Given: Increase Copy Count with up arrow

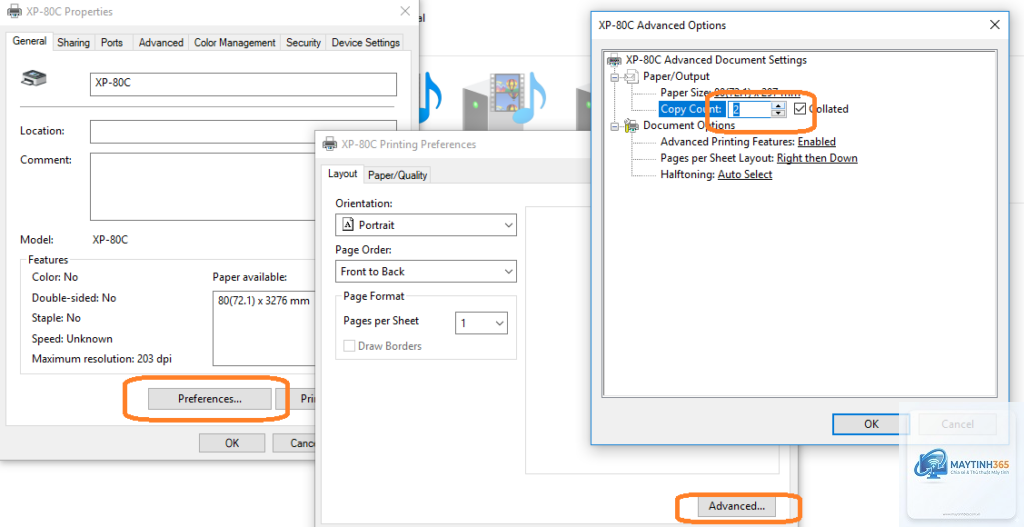Looking at the screenshot, I should (x=777, y=105).
